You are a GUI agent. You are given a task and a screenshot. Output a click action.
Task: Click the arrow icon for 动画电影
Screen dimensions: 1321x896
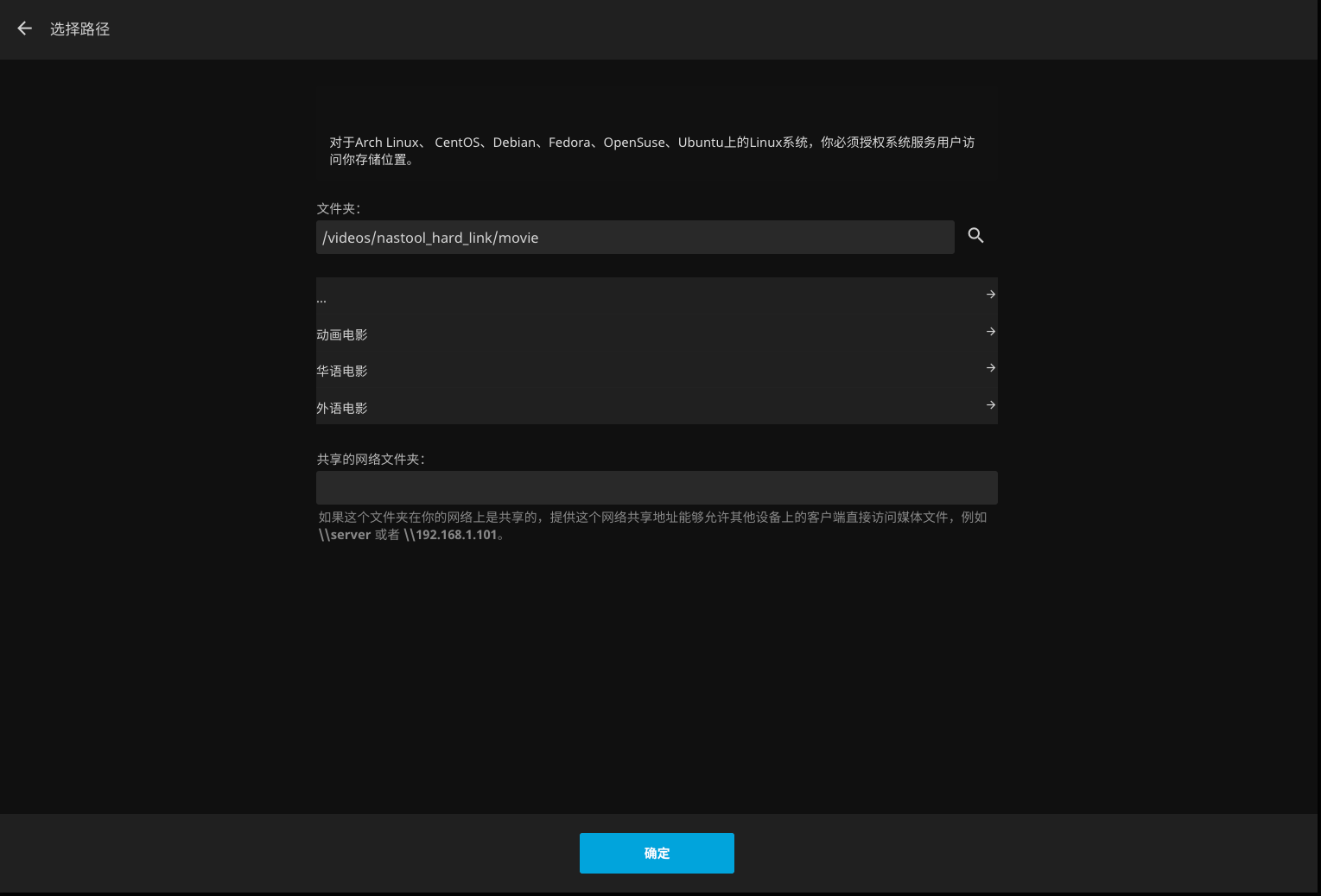tap(990, 332)
